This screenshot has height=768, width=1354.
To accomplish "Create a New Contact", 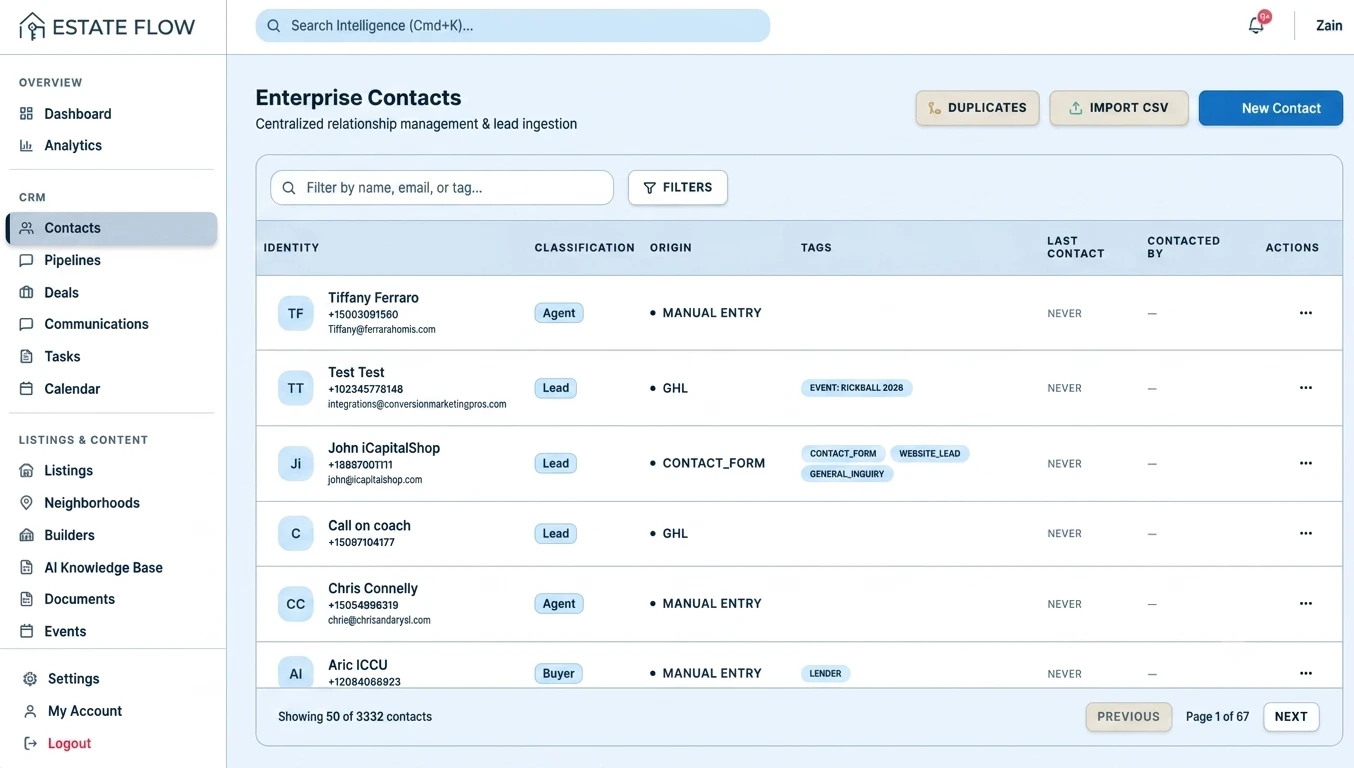I will 1270,108.
